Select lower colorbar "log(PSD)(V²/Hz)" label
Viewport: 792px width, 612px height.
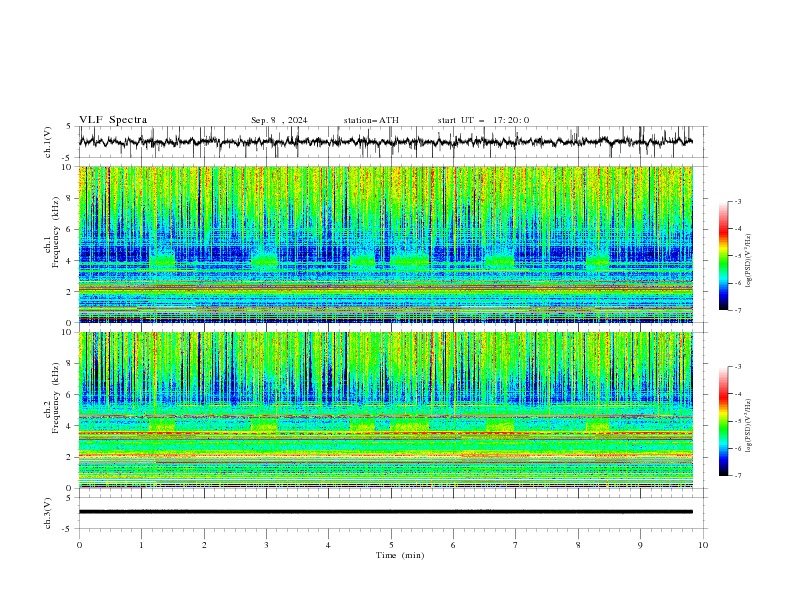[x=748, y=426]
